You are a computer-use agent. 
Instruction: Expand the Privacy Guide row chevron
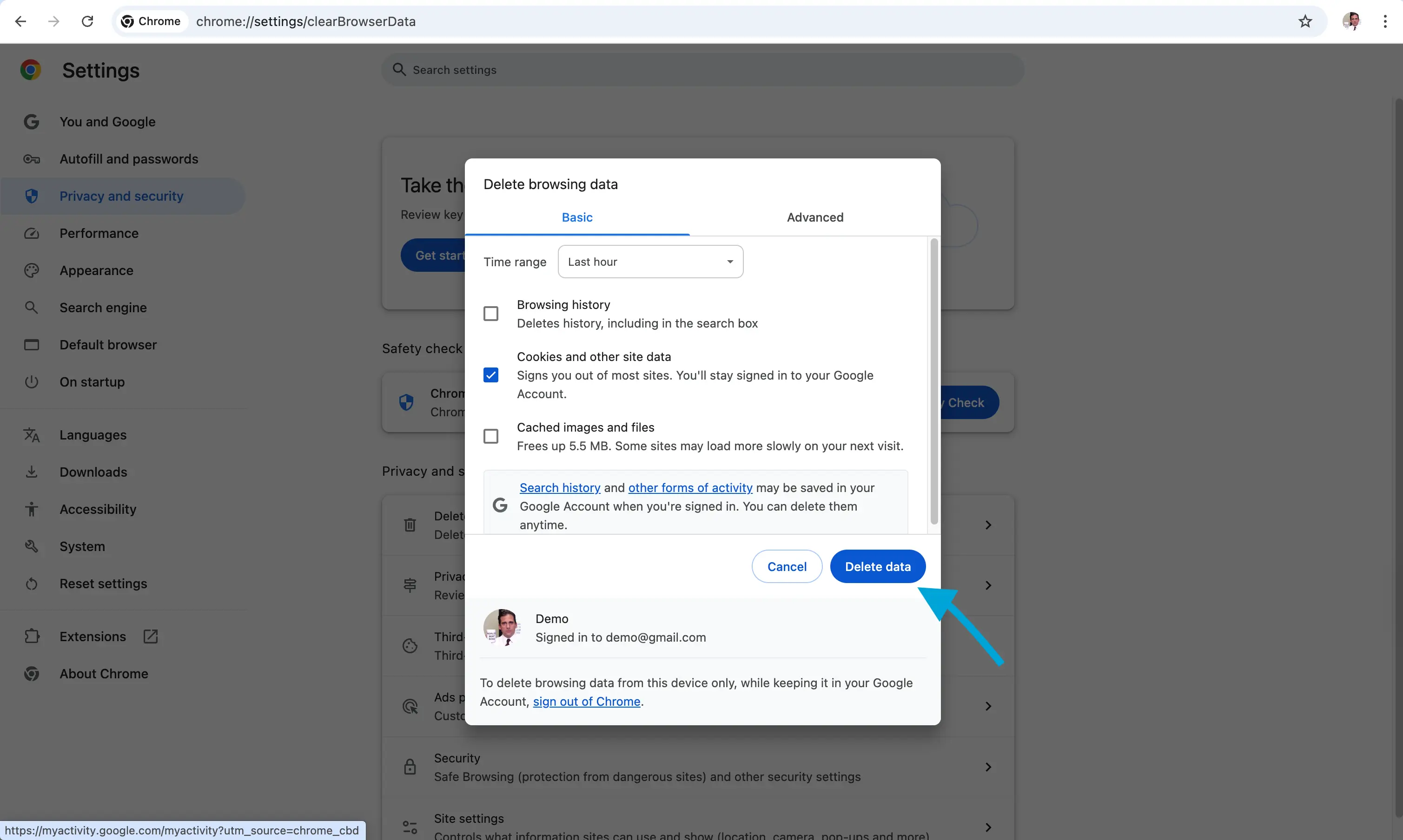pyautogui.click(x=988, y=585)
